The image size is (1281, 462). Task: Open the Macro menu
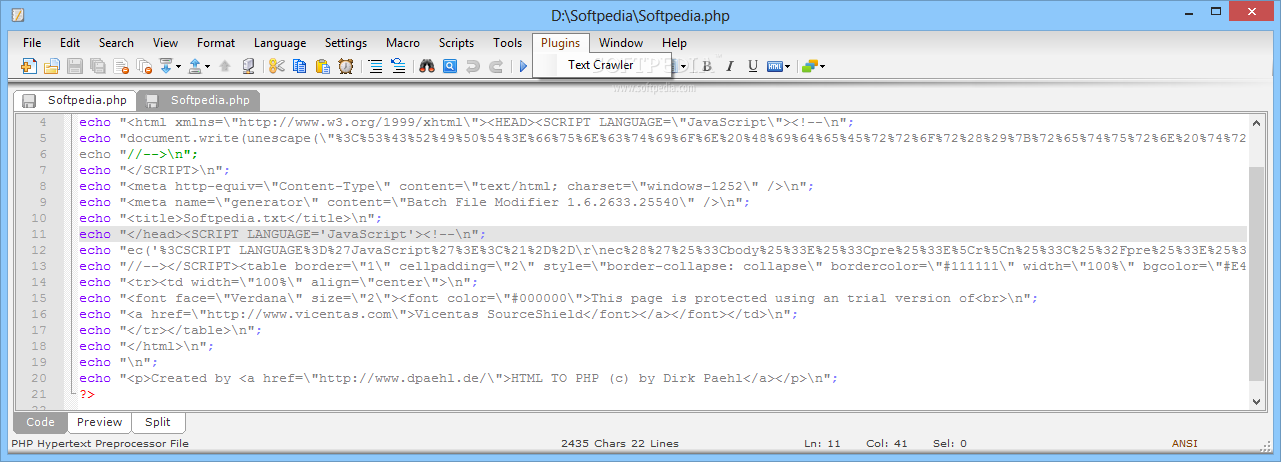point(403,43)
